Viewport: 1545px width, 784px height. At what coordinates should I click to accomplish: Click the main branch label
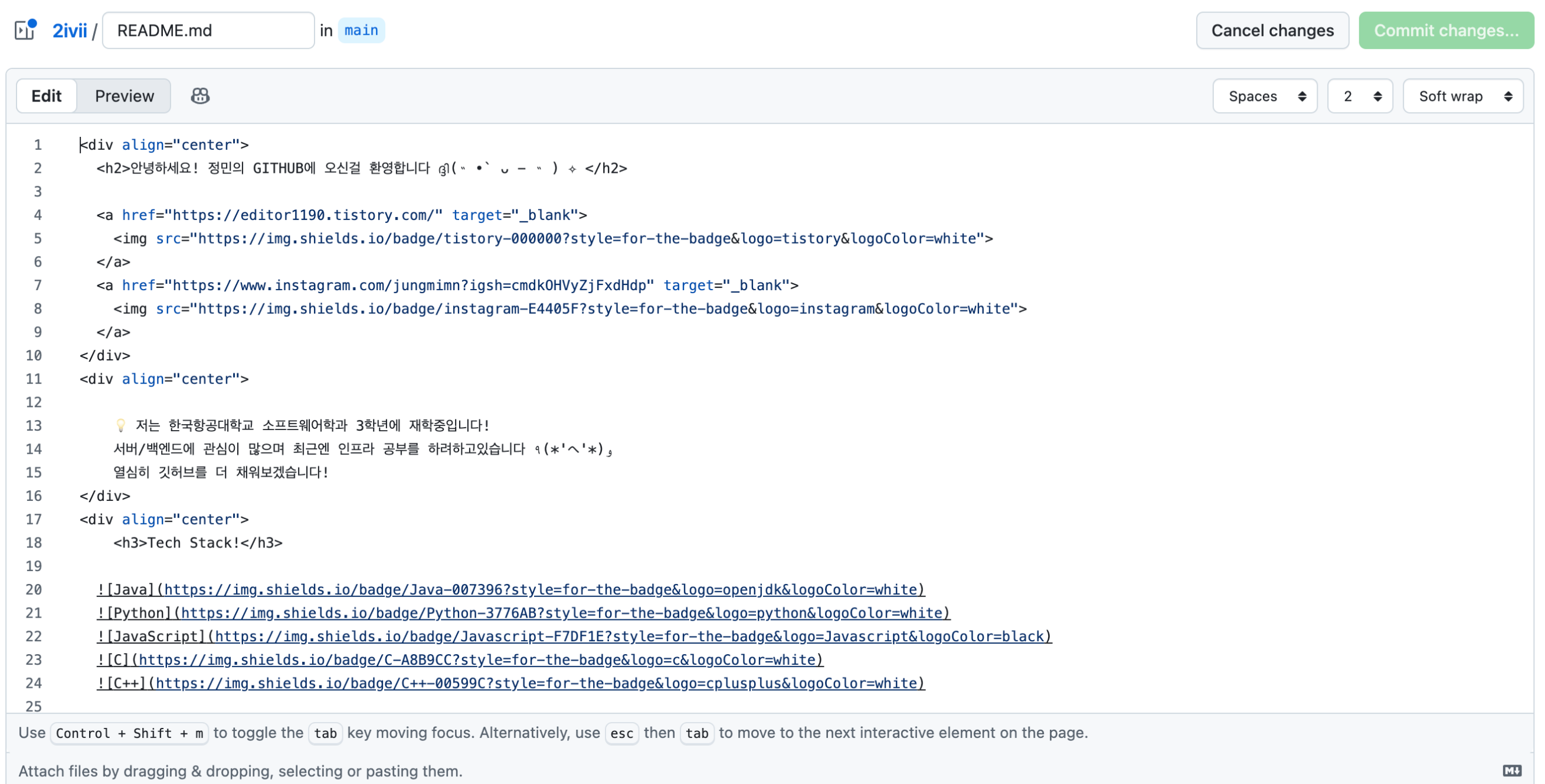[361, 31]
